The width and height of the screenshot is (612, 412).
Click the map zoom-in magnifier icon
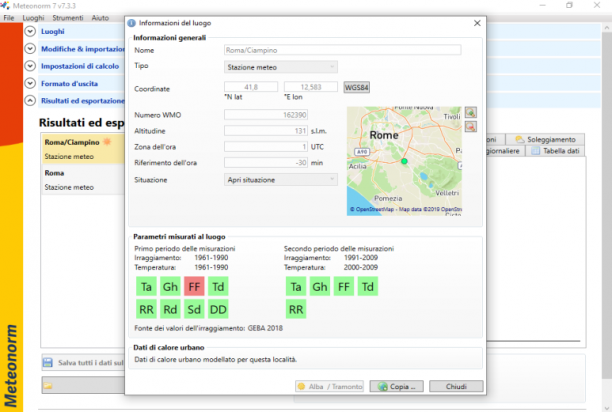471,112
